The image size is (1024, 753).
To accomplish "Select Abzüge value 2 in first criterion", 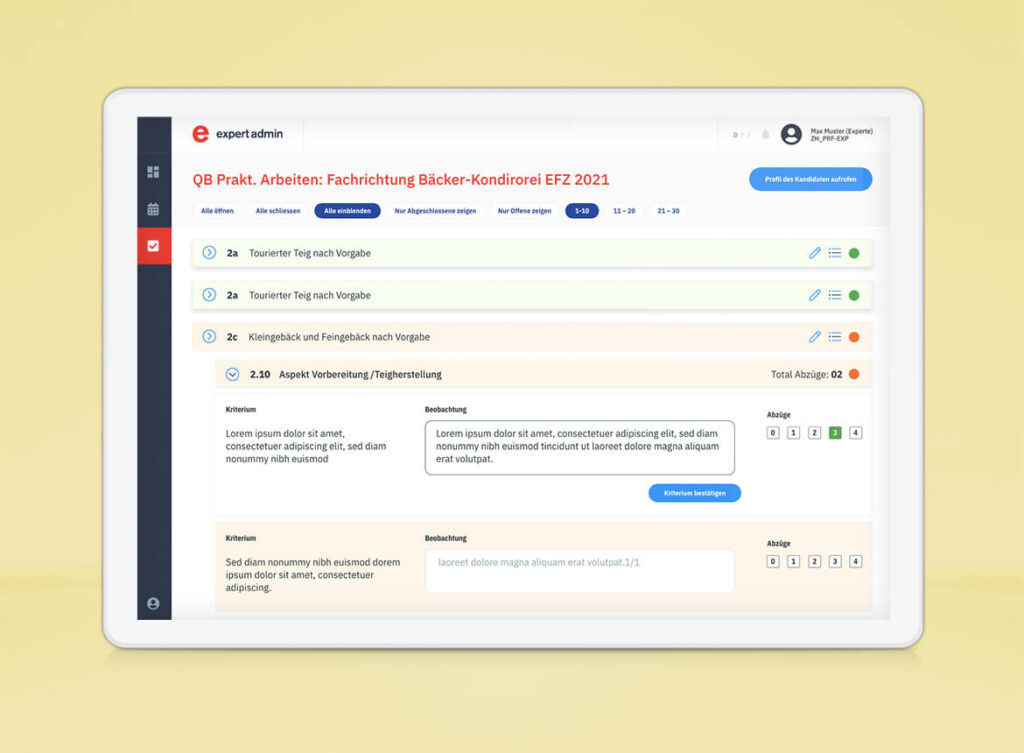I will pos(814,432).
